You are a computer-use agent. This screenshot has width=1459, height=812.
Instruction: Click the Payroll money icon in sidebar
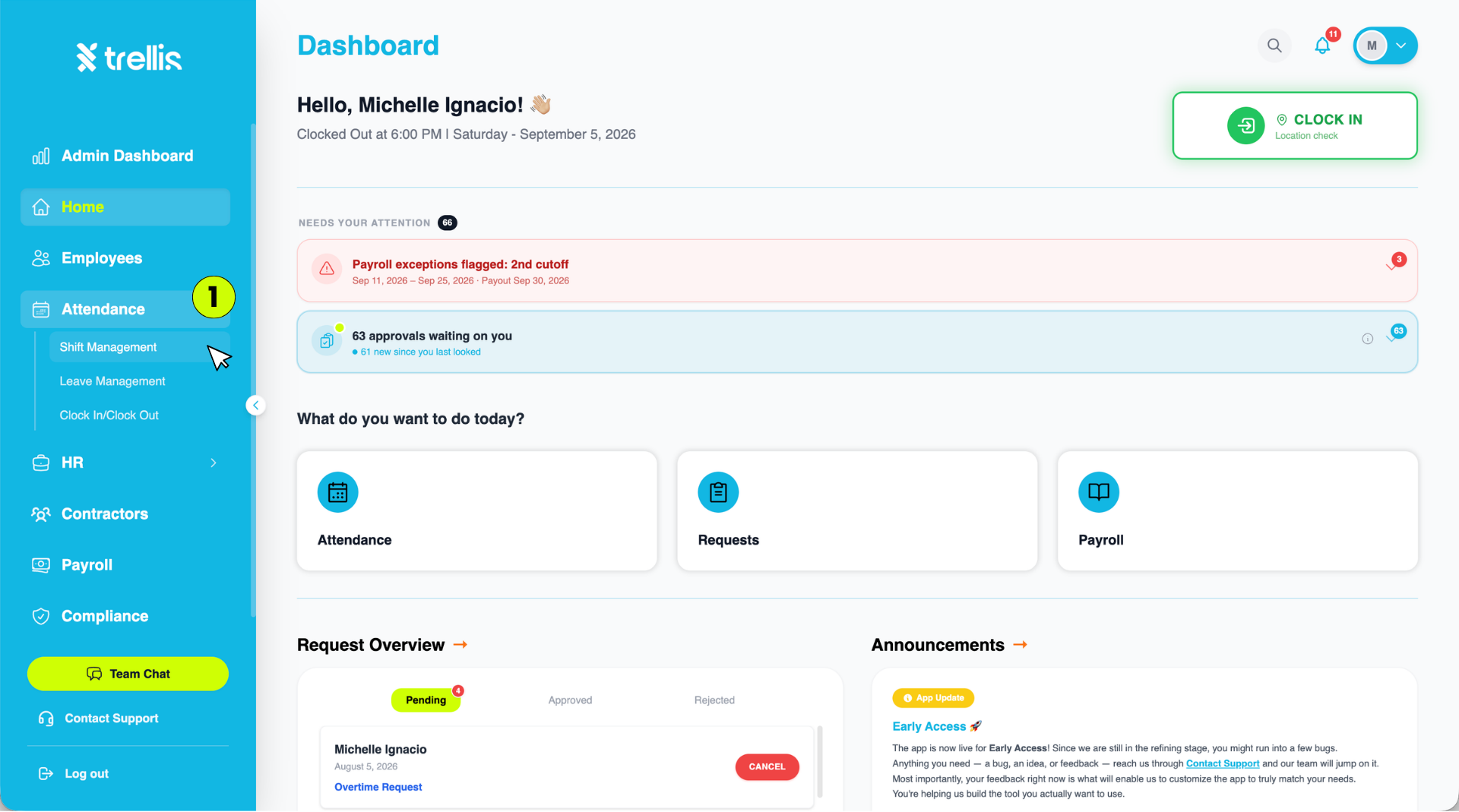click(41, 565)
